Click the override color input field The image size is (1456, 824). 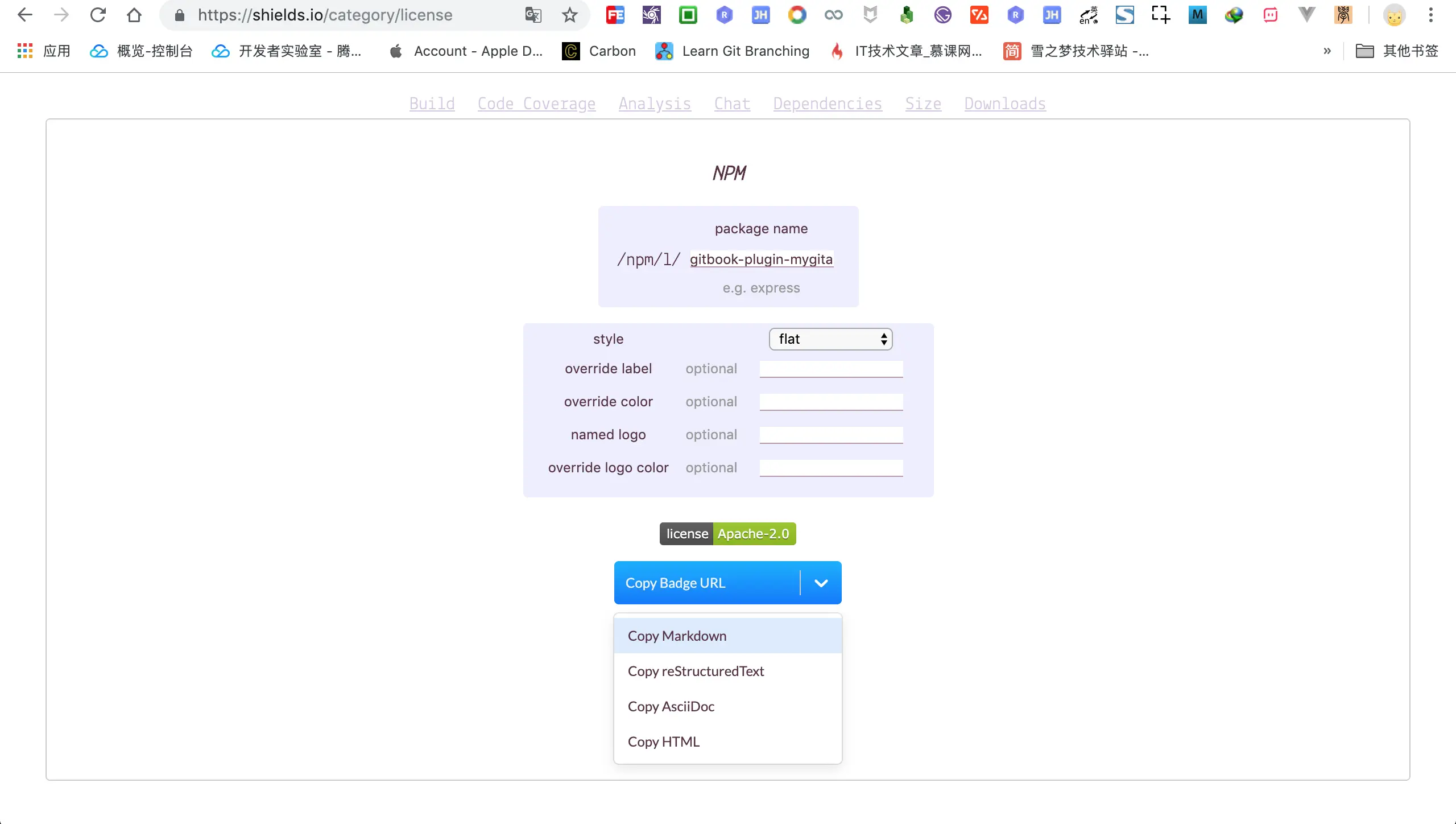pyautogui.click(x=830, y=402)
